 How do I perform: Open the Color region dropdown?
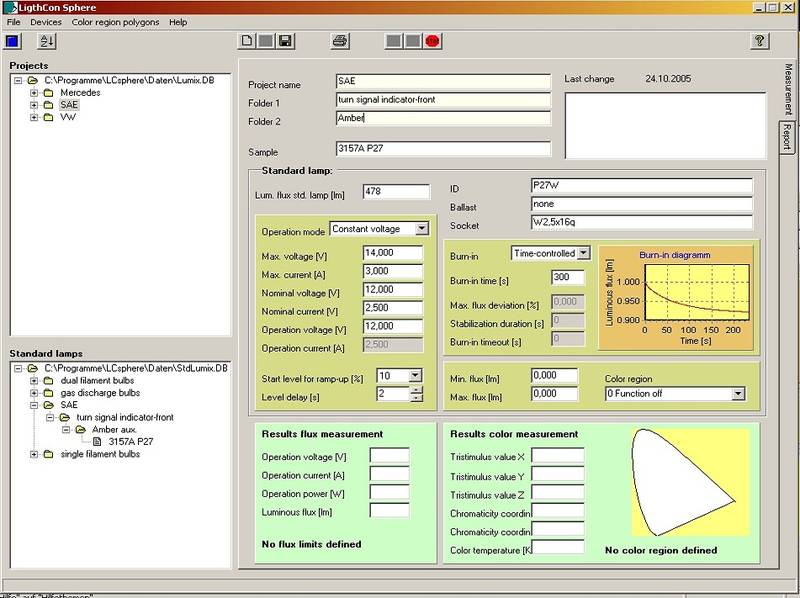click(x=738, y=394)
